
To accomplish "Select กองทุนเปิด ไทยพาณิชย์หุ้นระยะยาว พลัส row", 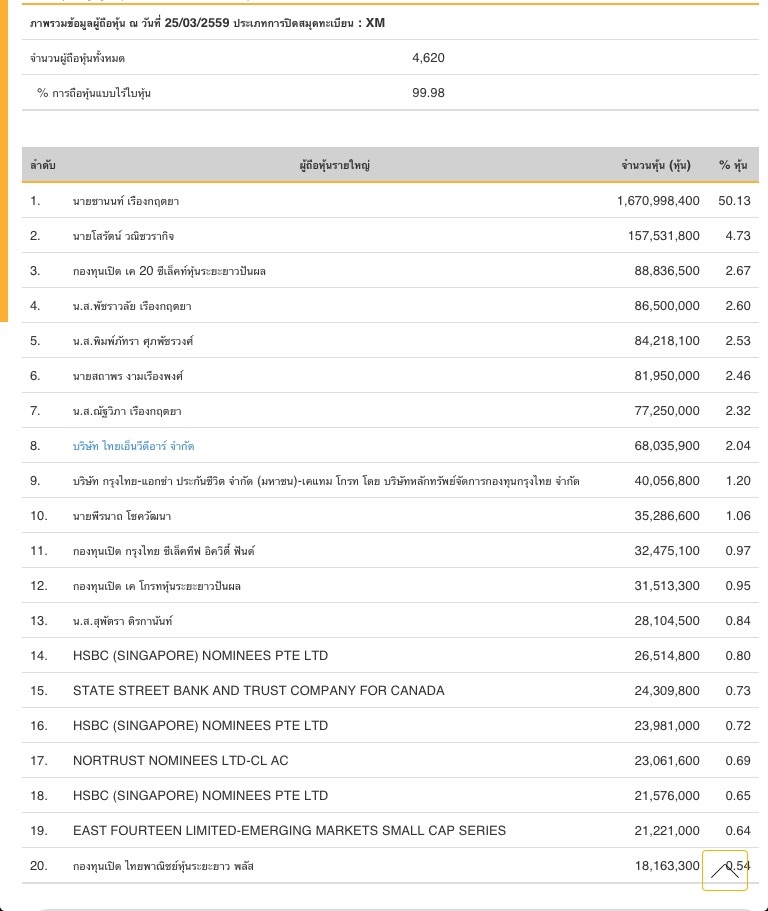I will pos(390,866).
